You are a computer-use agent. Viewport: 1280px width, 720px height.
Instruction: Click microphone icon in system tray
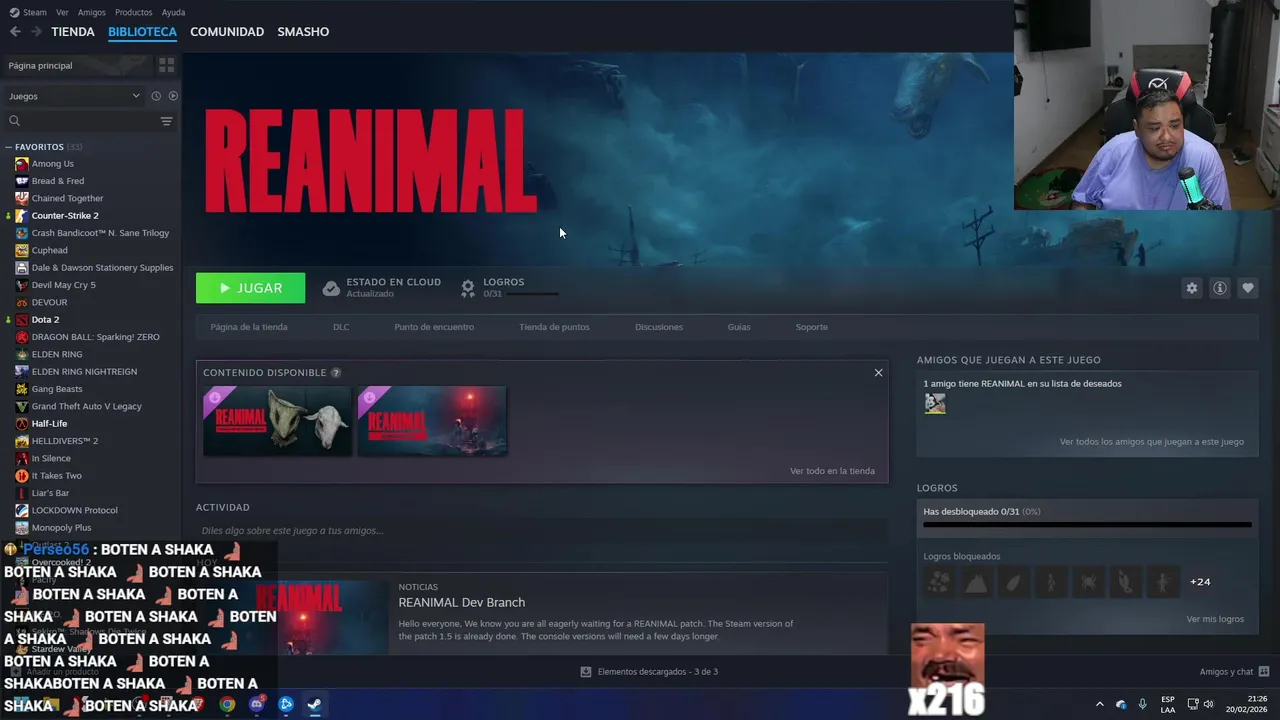tap(1142, 704)
